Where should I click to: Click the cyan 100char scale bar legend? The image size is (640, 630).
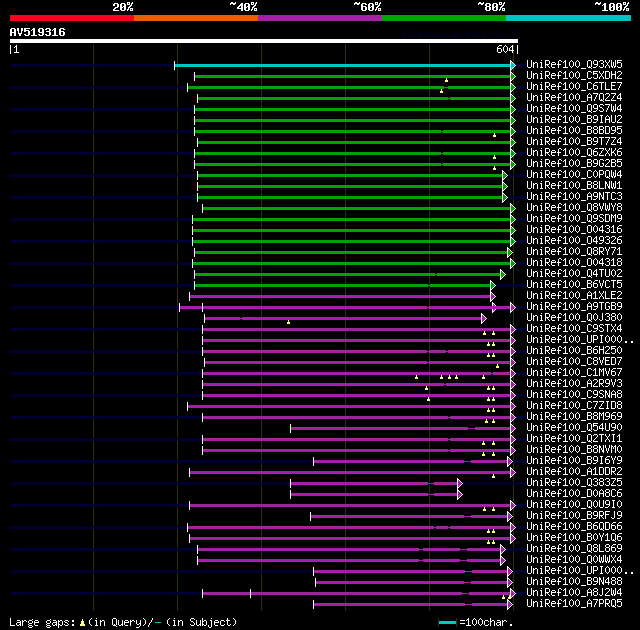(x=447, y=623)
